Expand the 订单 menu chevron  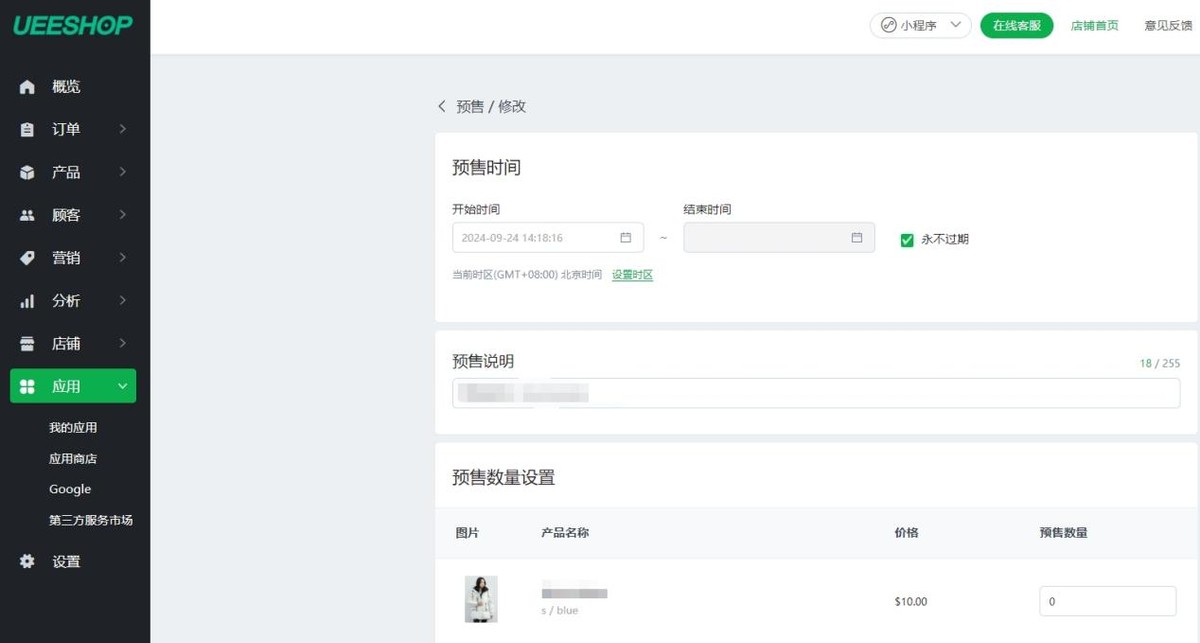pyautogui.click(x=122, y=129)
